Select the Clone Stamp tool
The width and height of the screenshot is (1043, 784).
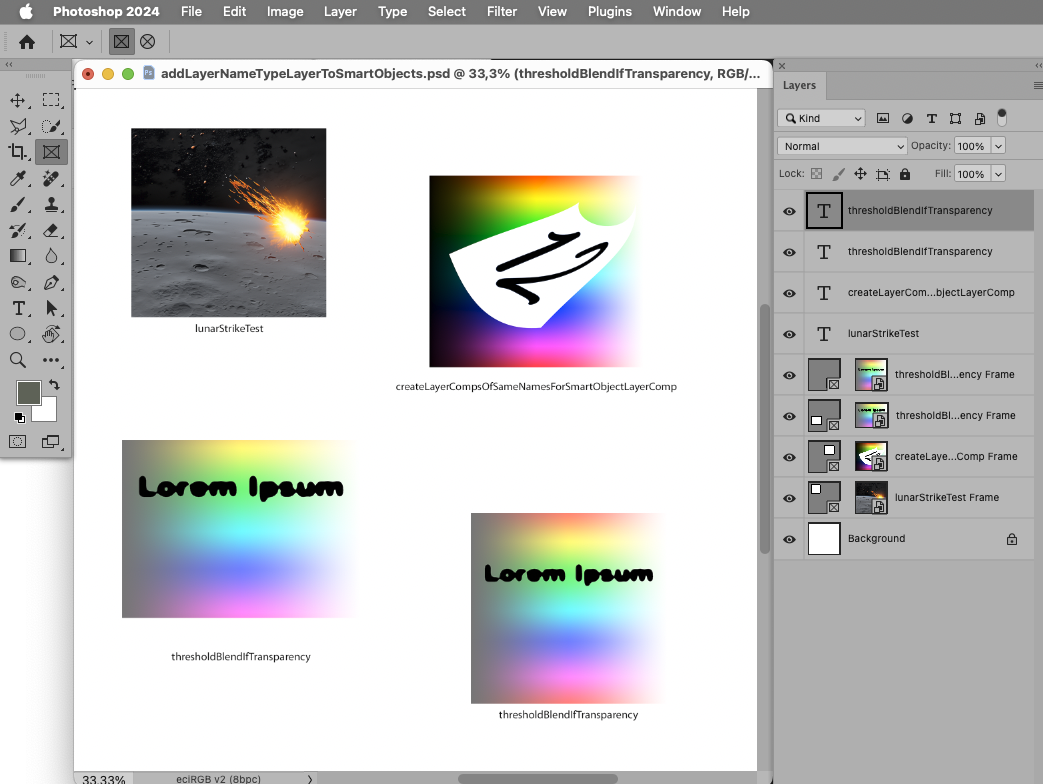(50, 204)
